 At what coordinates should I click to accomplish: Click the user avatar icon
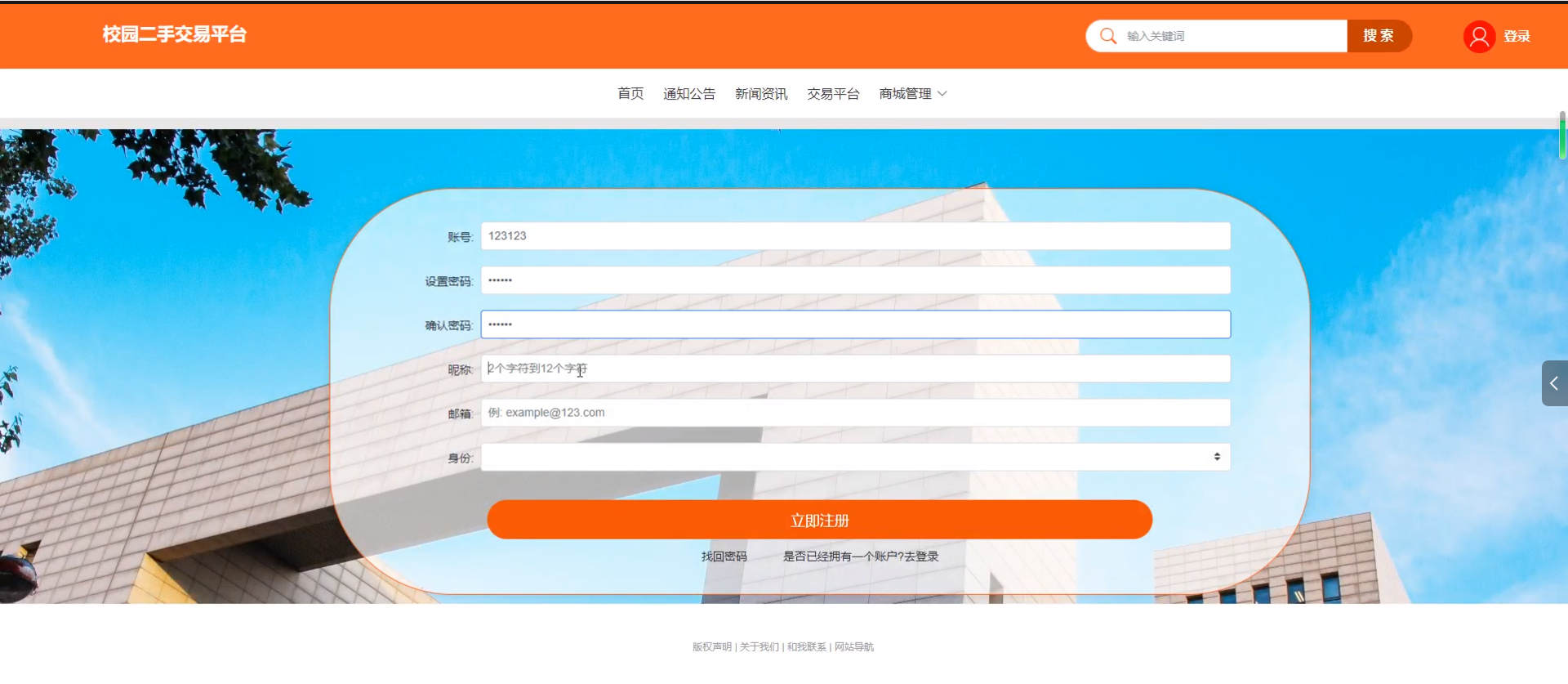(1479, 36)
